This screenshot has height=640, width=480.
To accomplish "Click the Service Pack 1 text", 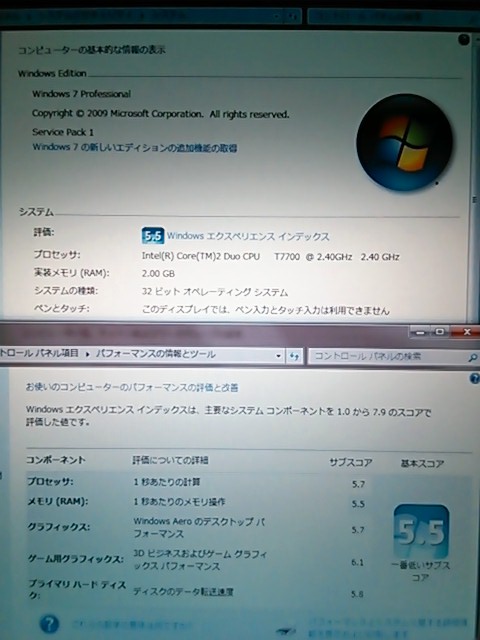I will click(63, 132).
